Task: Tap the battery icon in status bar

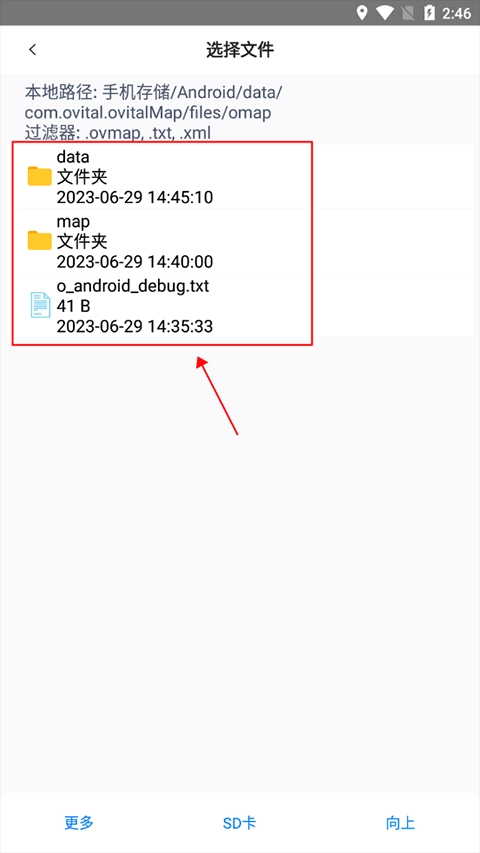Action: (429, 13)
